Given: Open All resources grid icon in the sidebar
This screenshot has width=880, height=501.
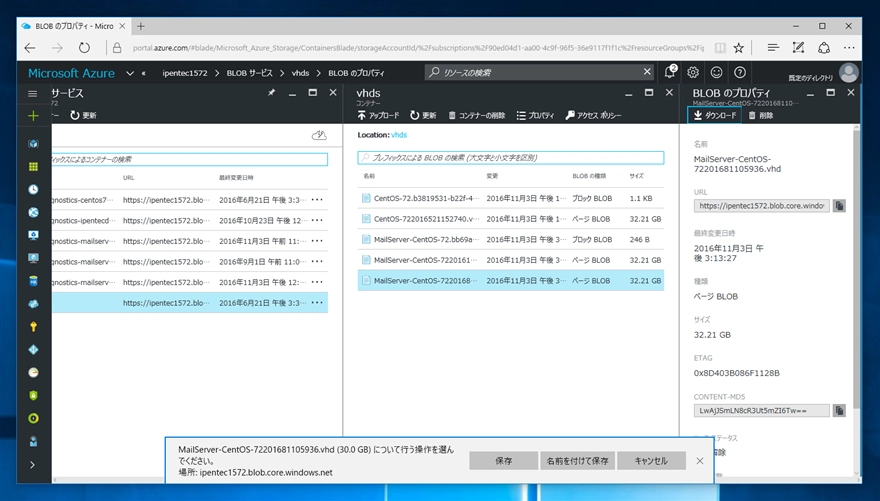Looking at the screenshot, I should 33,166.
